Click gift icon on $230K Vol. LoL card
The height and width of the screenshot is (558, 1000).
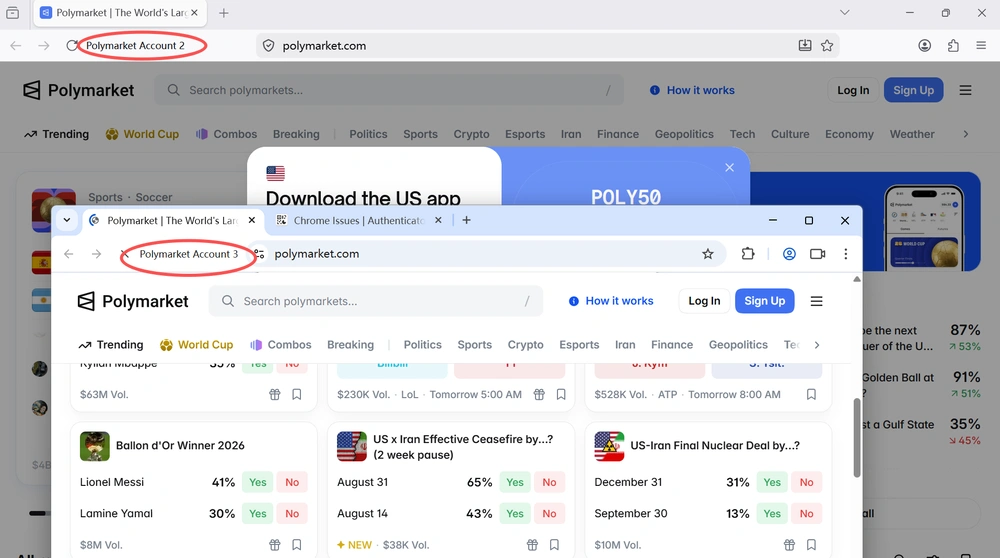tap(540, 394)
